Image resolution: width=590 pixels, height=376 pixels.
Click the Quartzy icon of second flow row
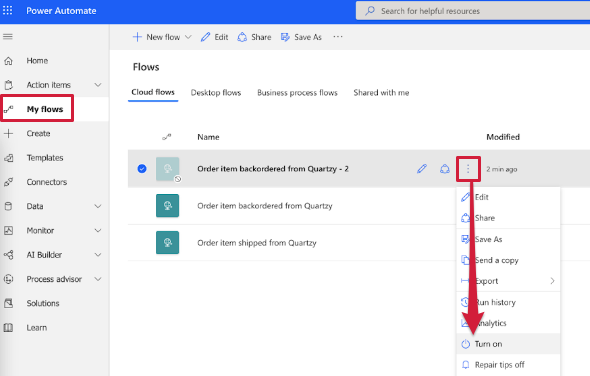pyautogui.click(x=167, y=206)
